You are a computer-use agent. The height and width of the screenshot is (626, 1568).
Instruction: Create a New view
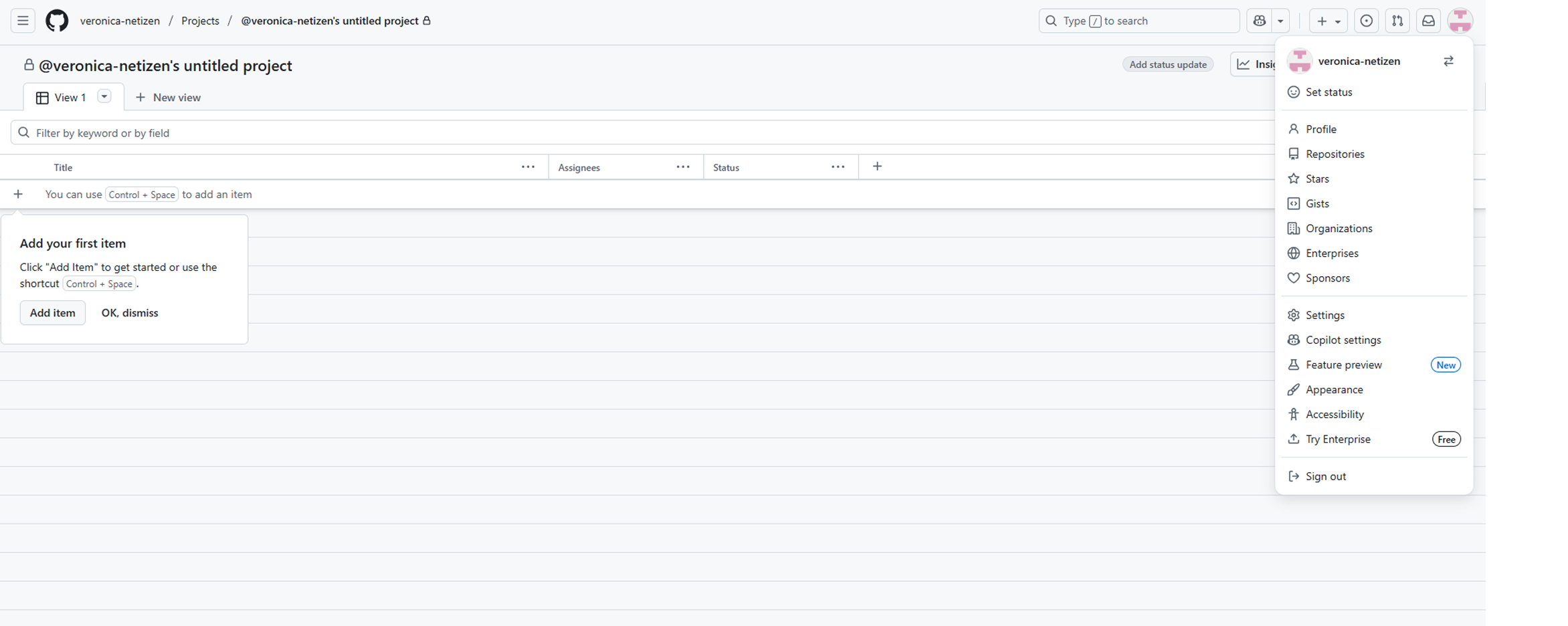coord(168,98)
